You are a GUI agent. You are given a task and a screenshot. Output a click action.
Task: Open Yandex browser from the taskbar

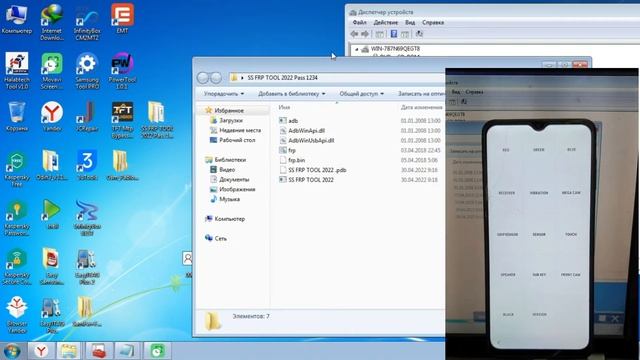click(41, 351)
